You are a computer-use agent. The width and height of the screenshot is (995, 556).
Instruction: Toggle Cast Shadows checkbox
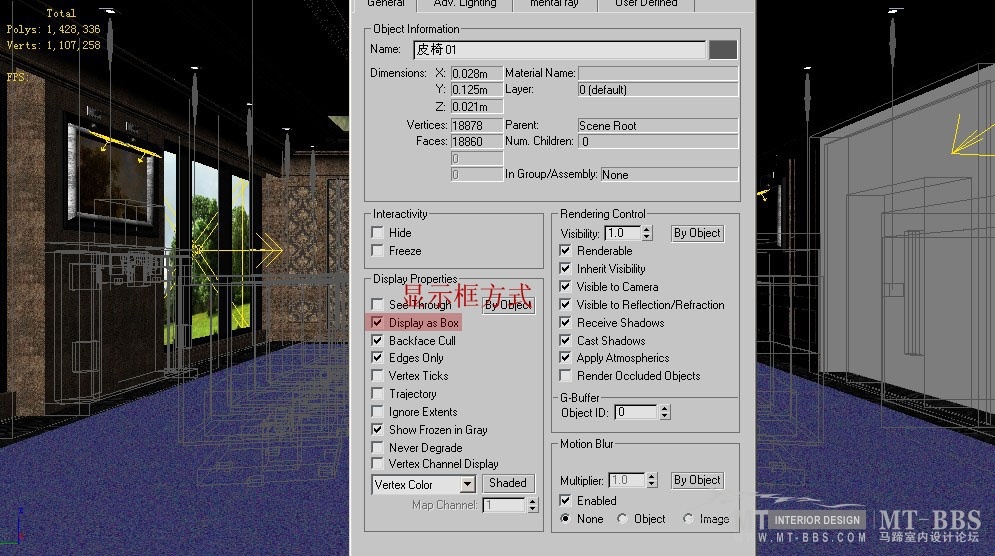tap(566, 341)
